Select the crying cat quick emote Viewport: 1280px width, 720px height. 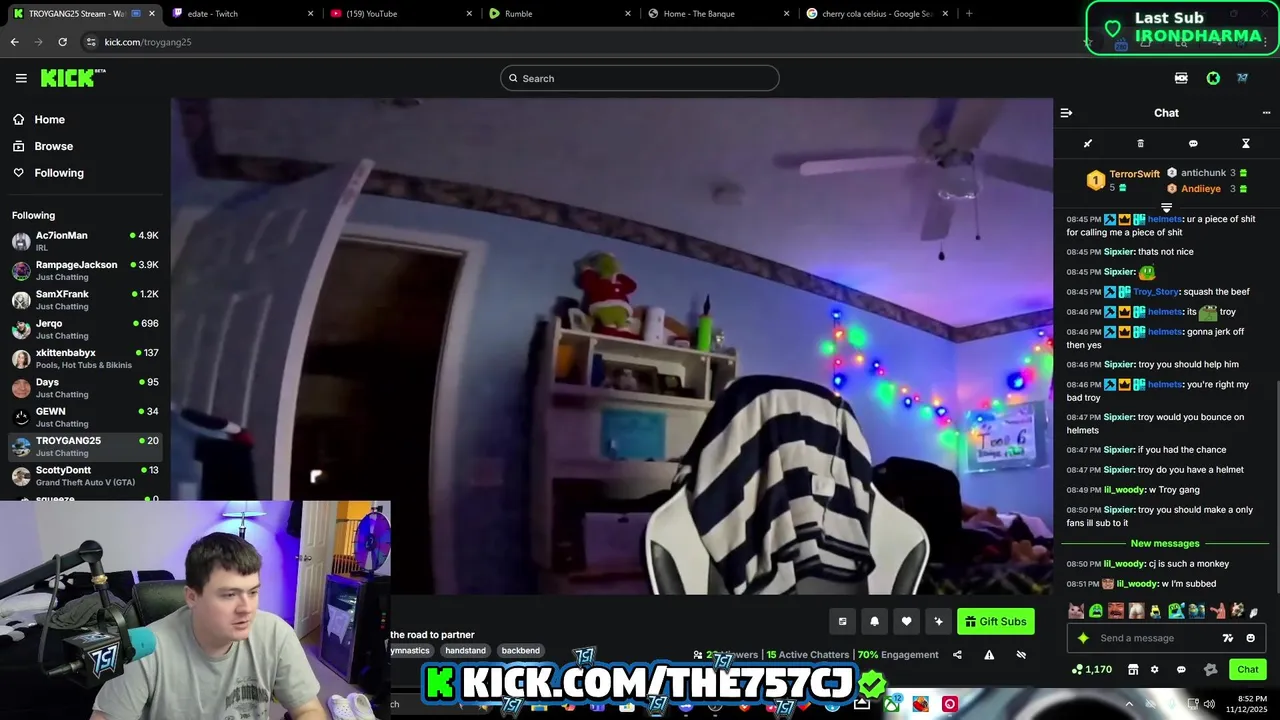coord(1076,610)
